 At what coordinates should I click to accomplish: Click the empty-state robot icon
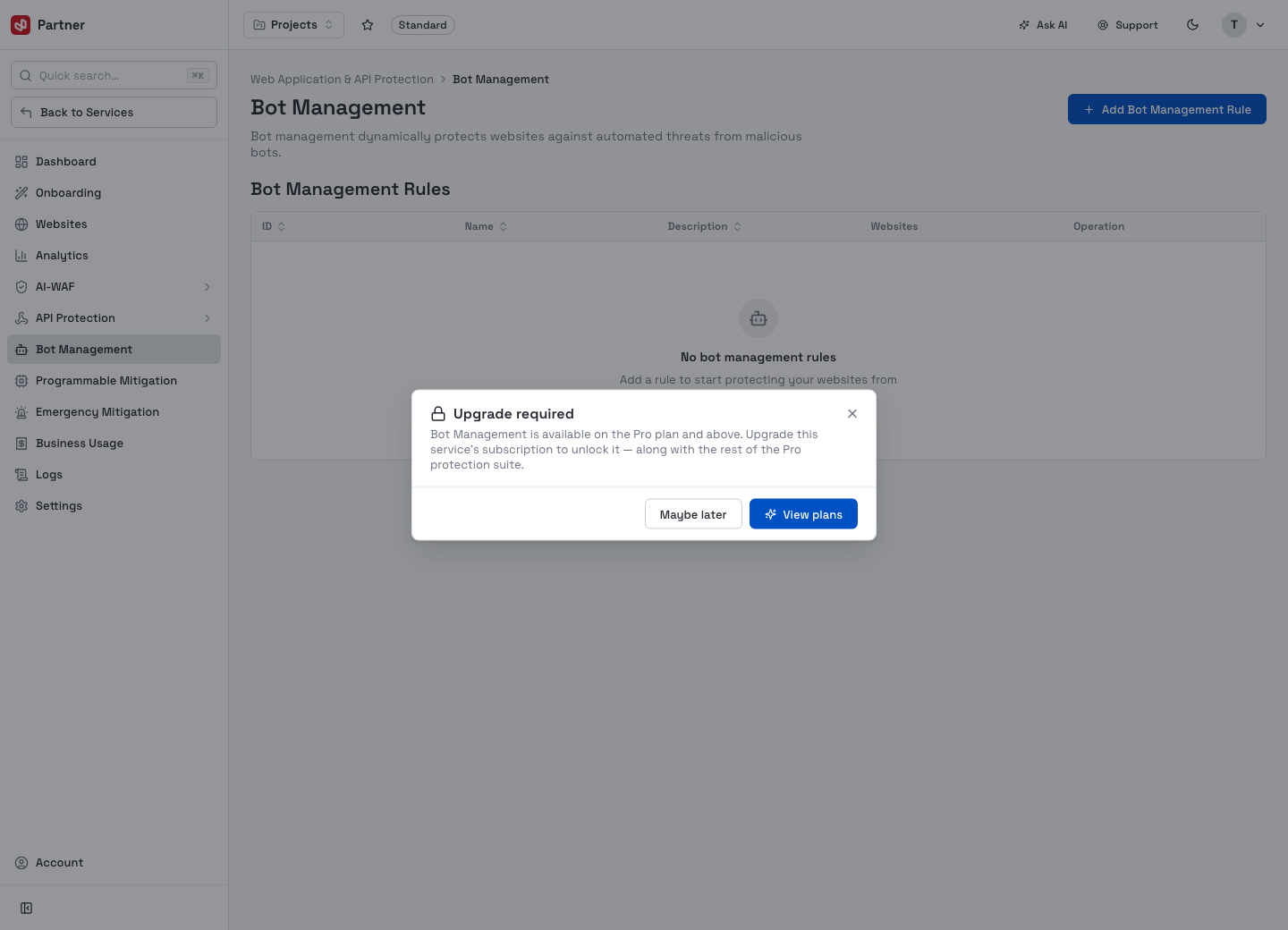[758, 318]
